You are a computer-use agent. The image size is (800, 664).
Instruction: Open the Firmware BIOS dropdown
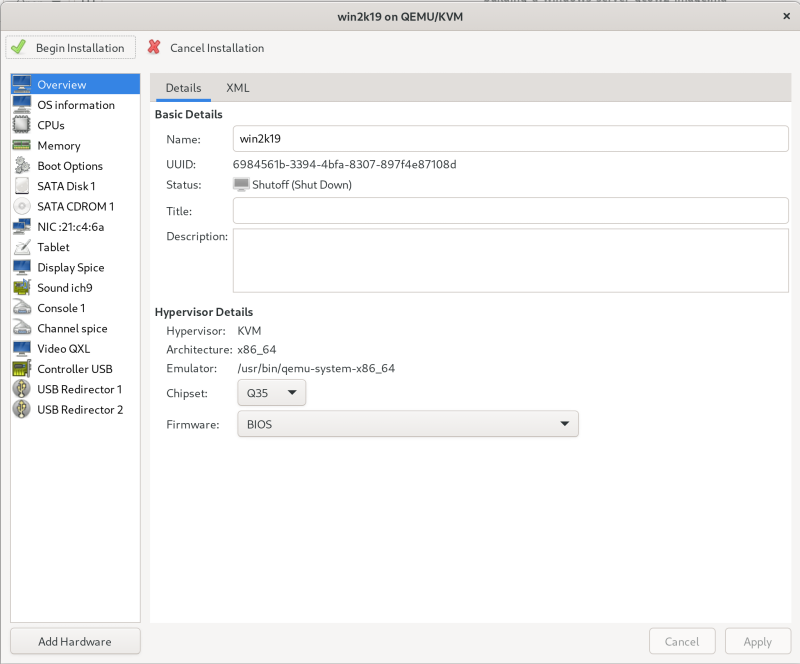(408, 424)
